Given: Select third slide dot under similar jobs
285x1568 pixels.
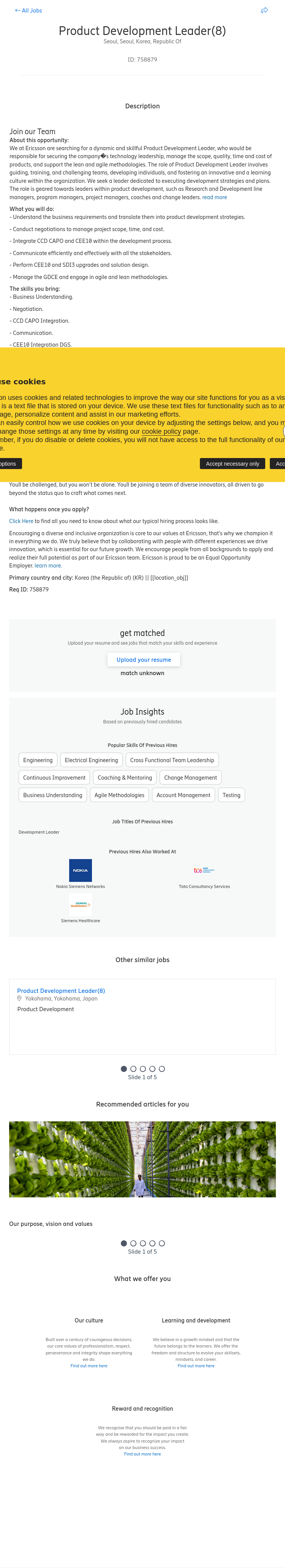Looking at the screenshot, I should (x=142, y=1068).
